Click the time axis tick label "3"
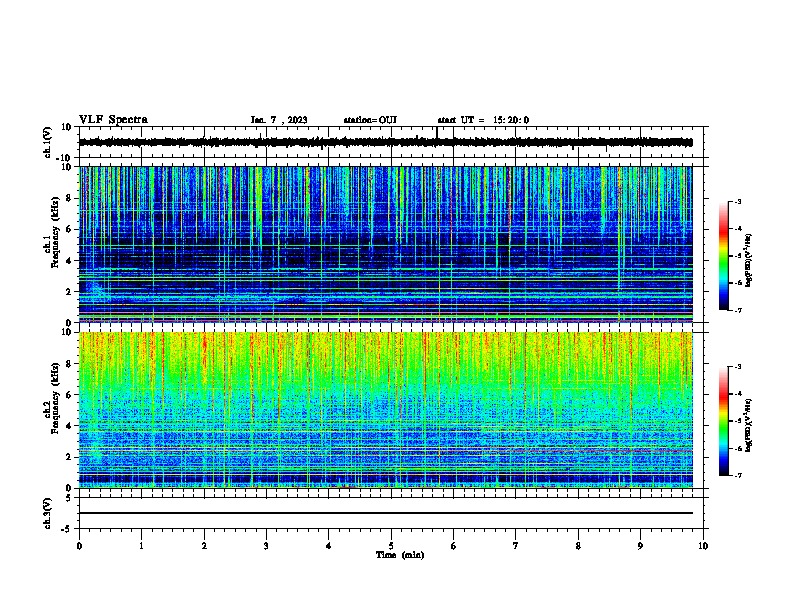Viewport: 792px width, 612px height. point(266,546)
